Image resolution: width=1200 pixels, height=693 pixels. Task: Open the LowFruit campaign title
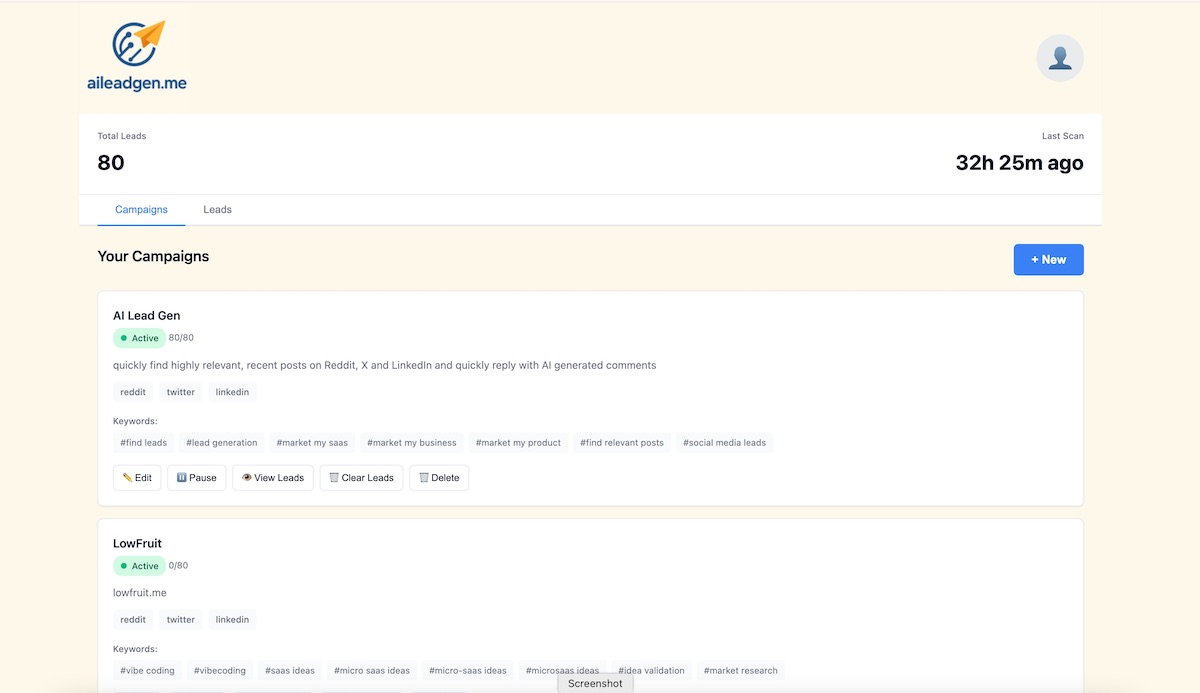click(x=137, y=544)
